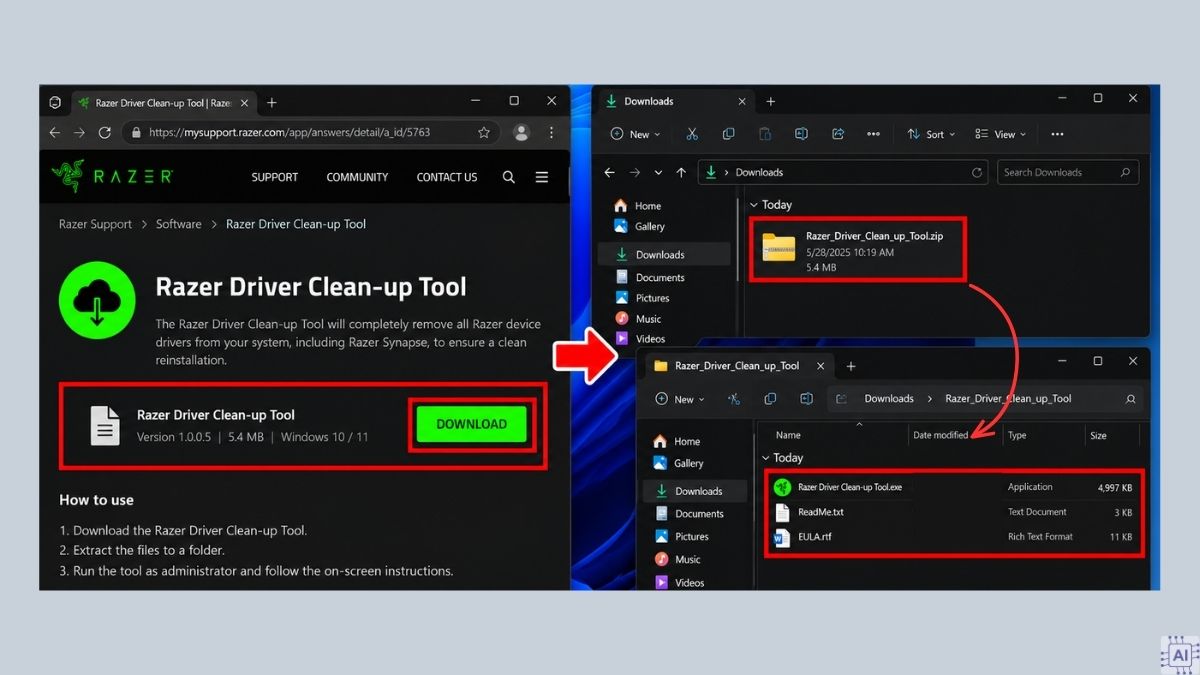The width and height of the screenshot is (1200, 675).
Task: Collapse the Today group in the Downloads window
Action: click(x=754, y=205)
